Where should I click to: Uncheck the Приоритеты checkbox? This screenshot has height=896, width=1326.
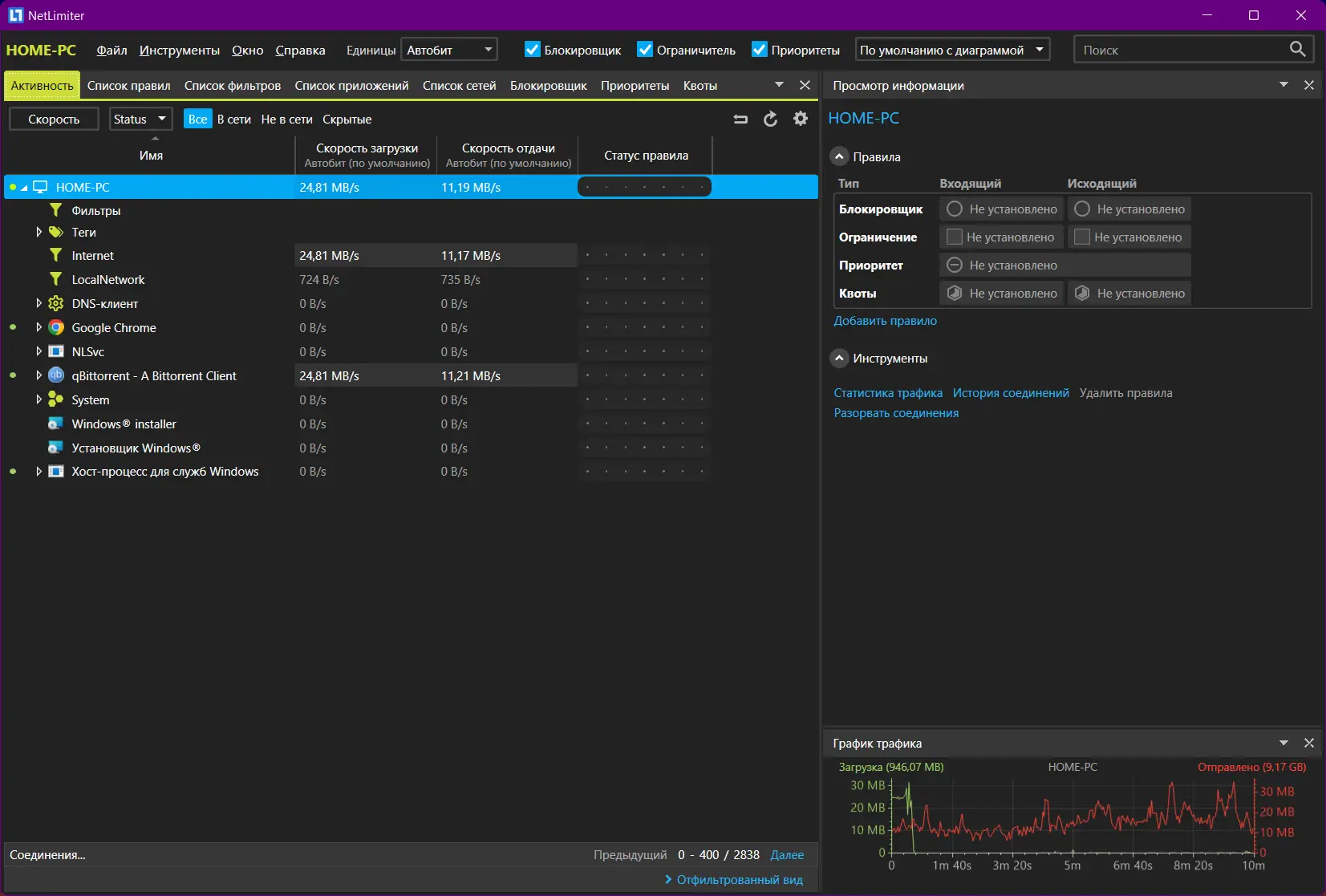pyautogui.click(x=760, y=50)
